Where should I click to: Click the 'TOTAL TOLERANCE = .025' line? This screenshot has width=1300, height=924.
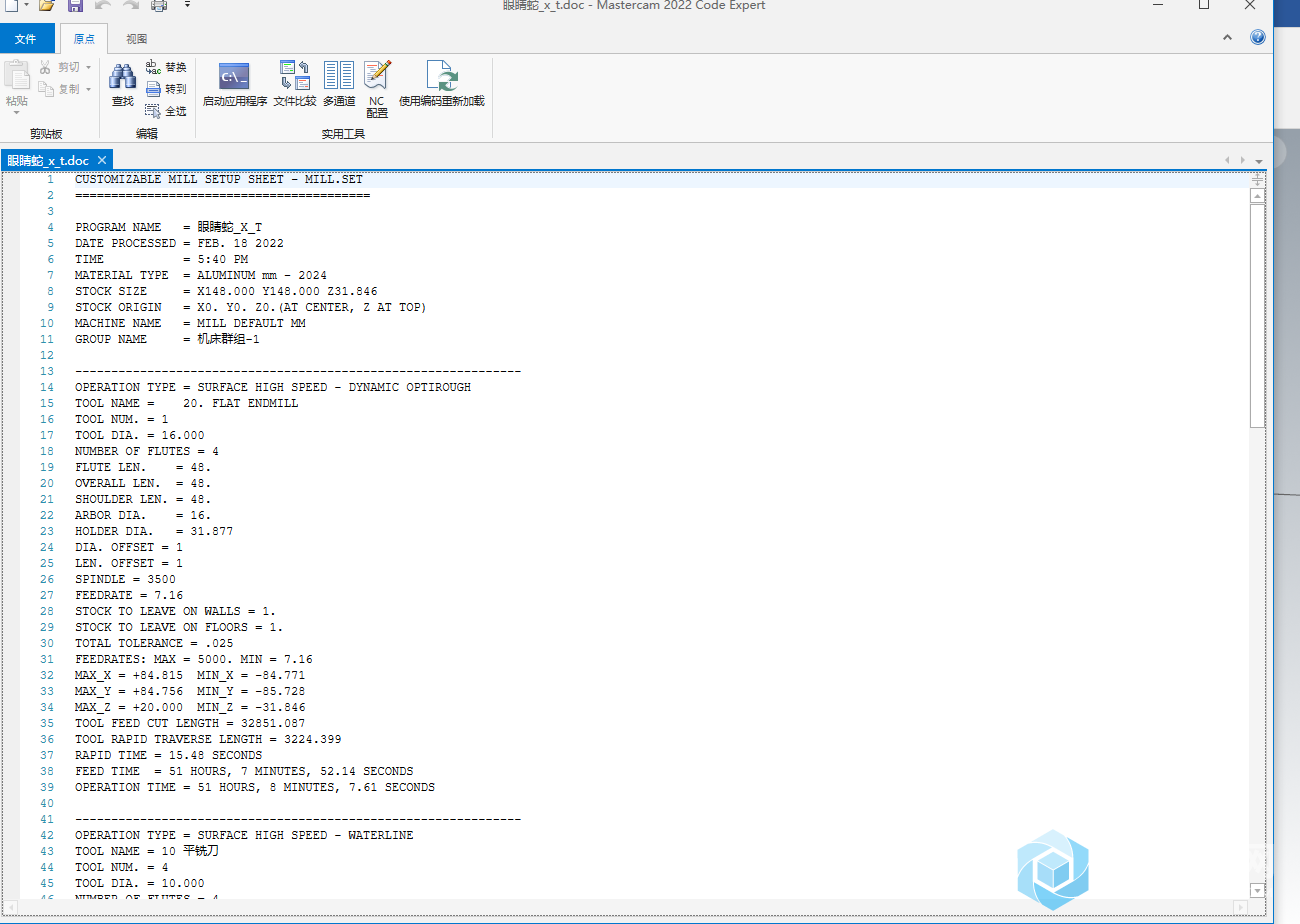point(154,643)
